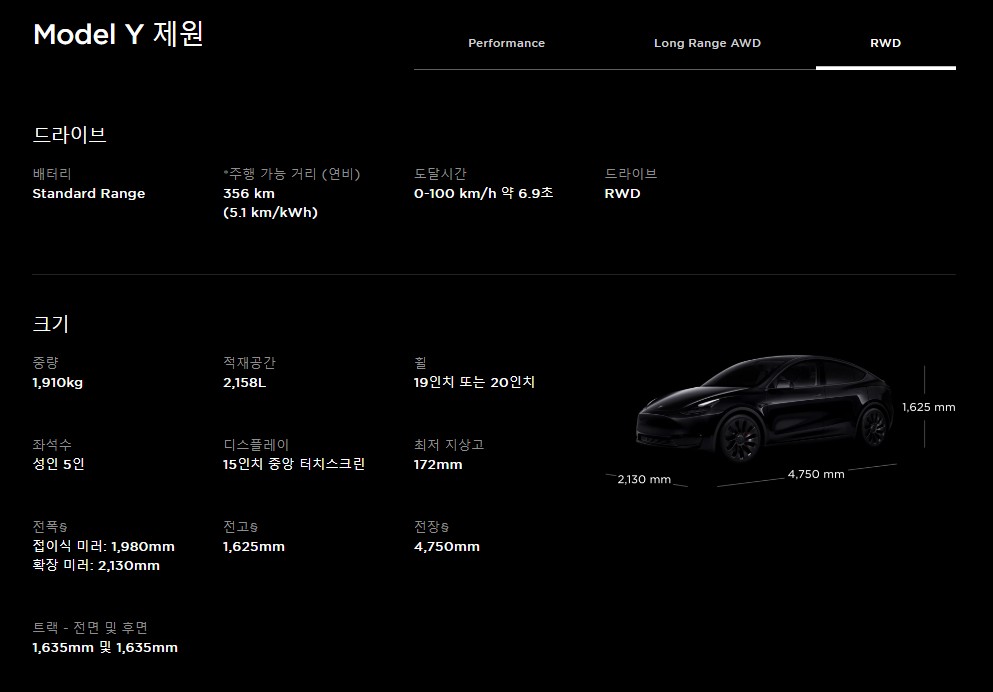Click the '중량' label
This screenshot has height=692, width=993.
point(45,363)
